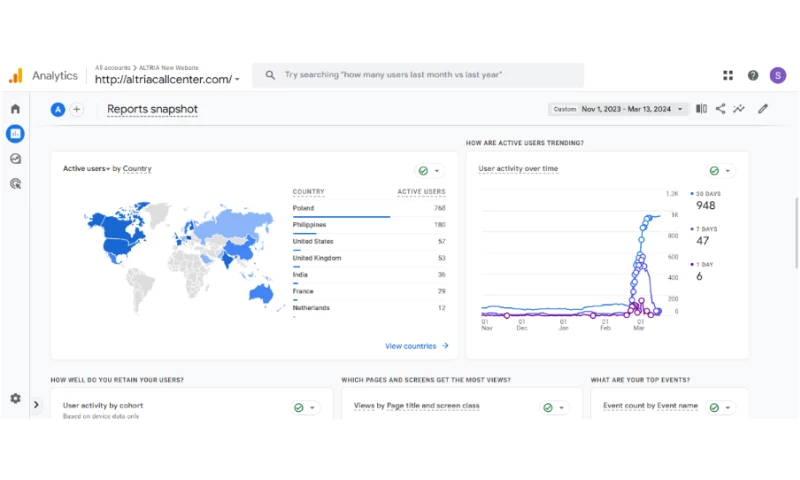This screenshot has width=800, height=480.
Task: Open the date range dropdown
Action: click(x=618, y=109)
